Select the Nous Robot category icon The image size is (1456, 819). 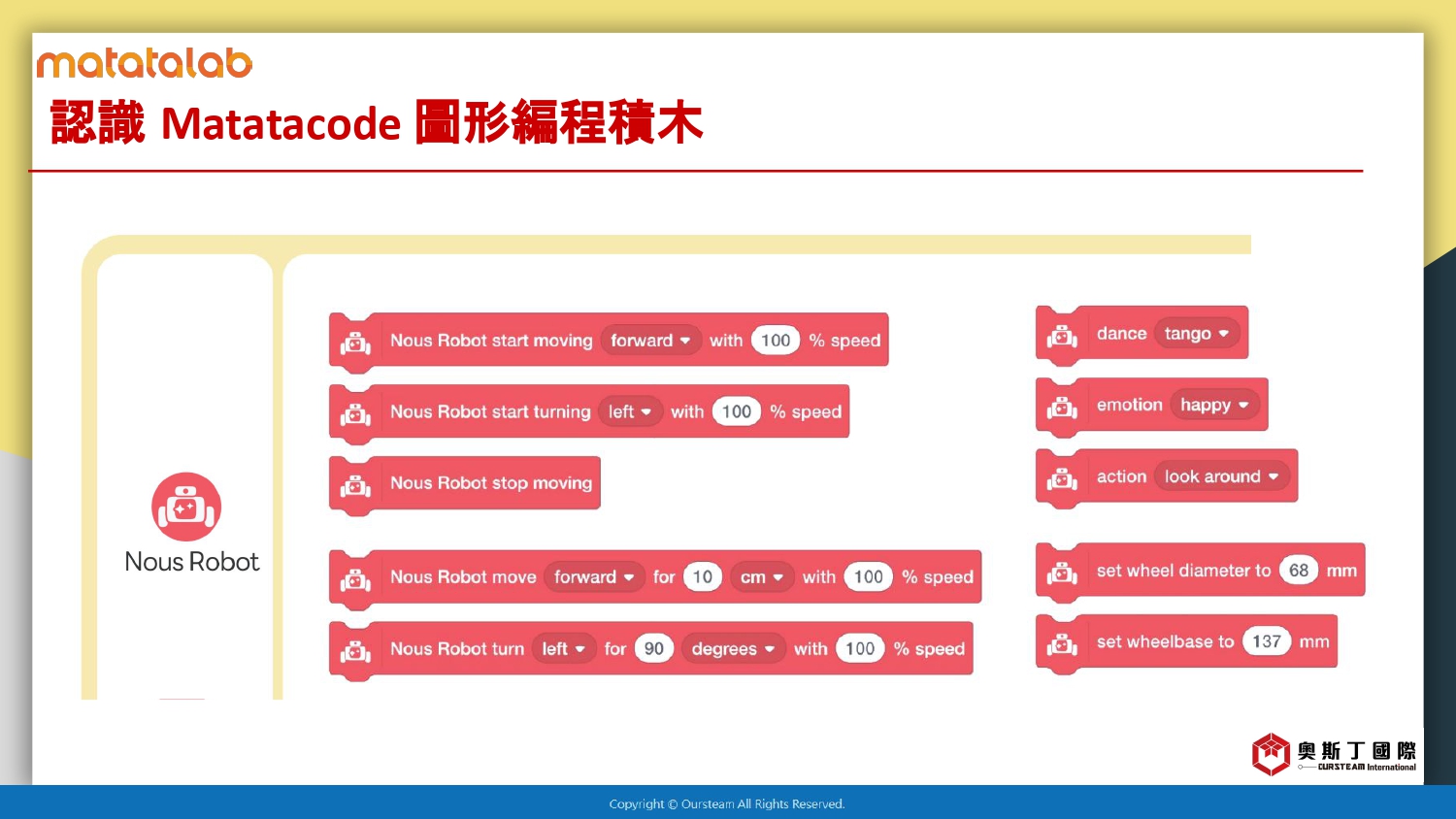point(186,507)
